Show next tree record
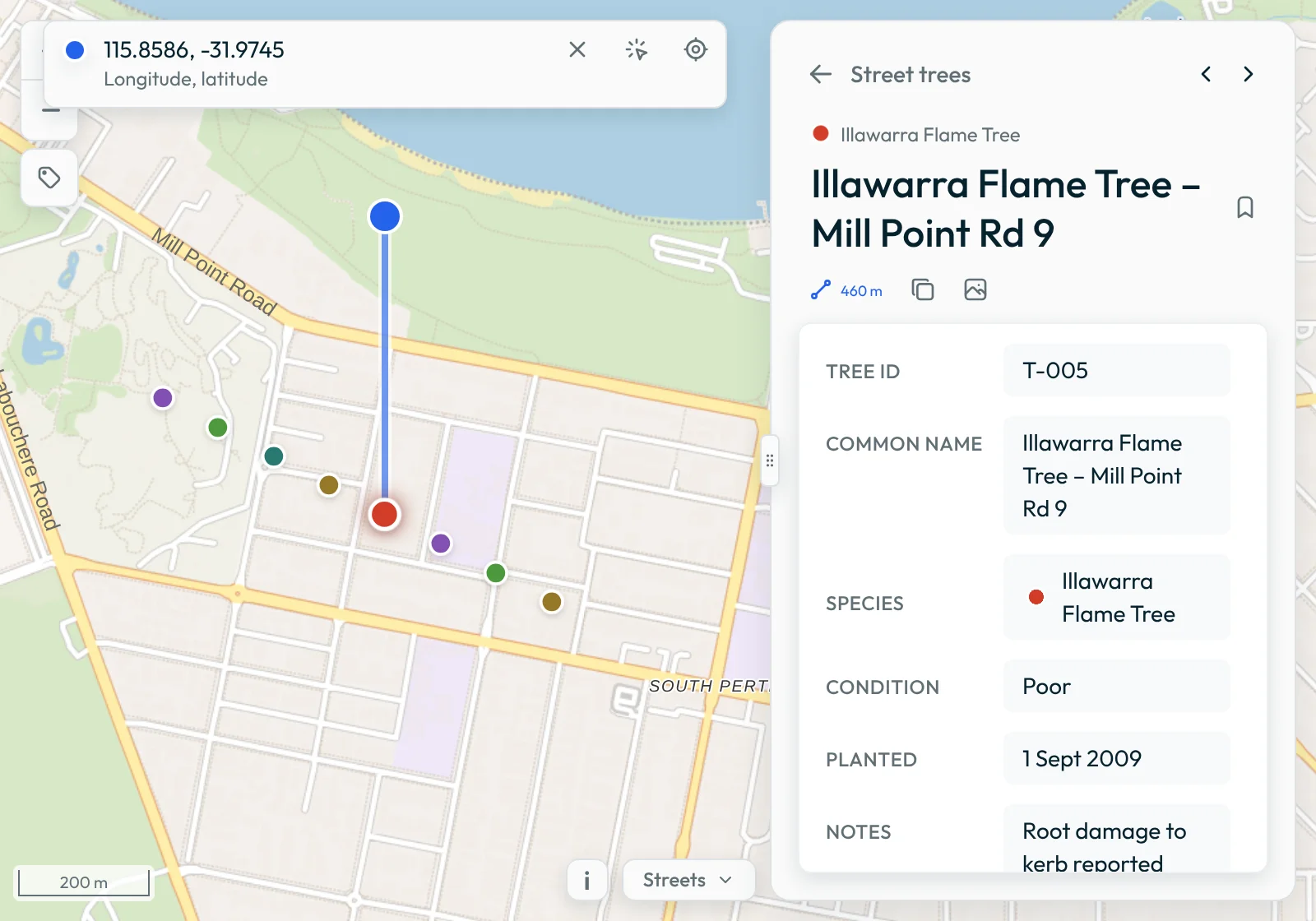Viewport: 1316px width, 921px height. (1248, 74)
